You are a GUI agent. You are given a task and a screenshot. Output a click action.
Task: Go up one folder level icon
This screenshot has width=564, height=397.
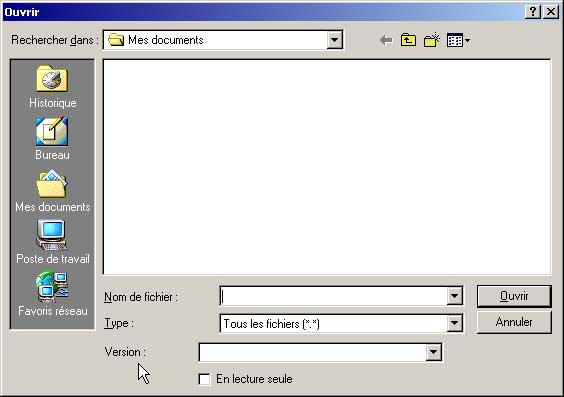point(408,40)
